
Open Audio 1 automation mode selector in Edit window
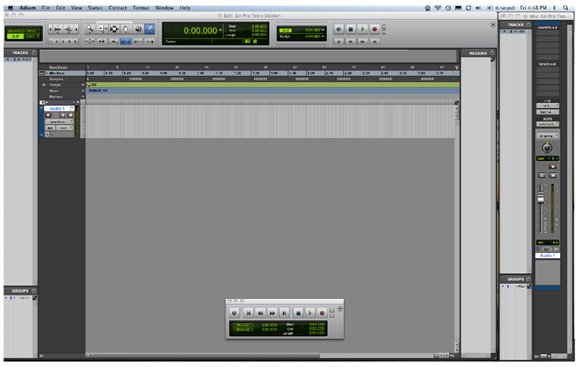64,128
